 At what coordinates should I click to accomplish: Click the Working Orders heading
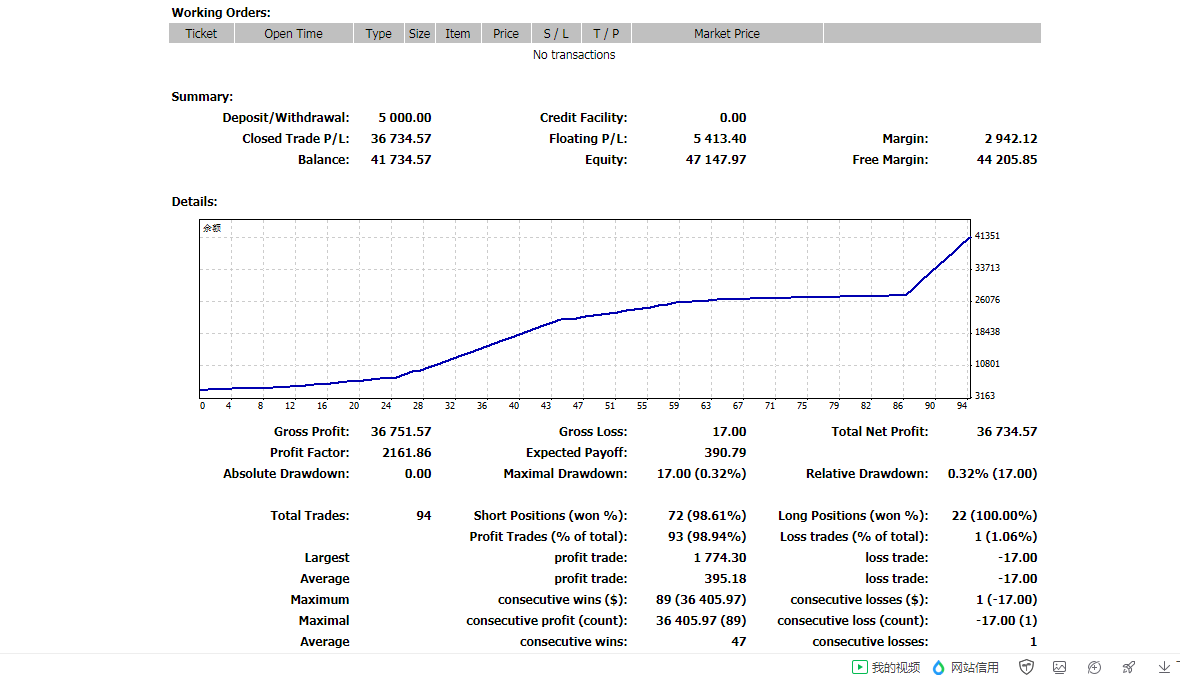pos(220,13)
